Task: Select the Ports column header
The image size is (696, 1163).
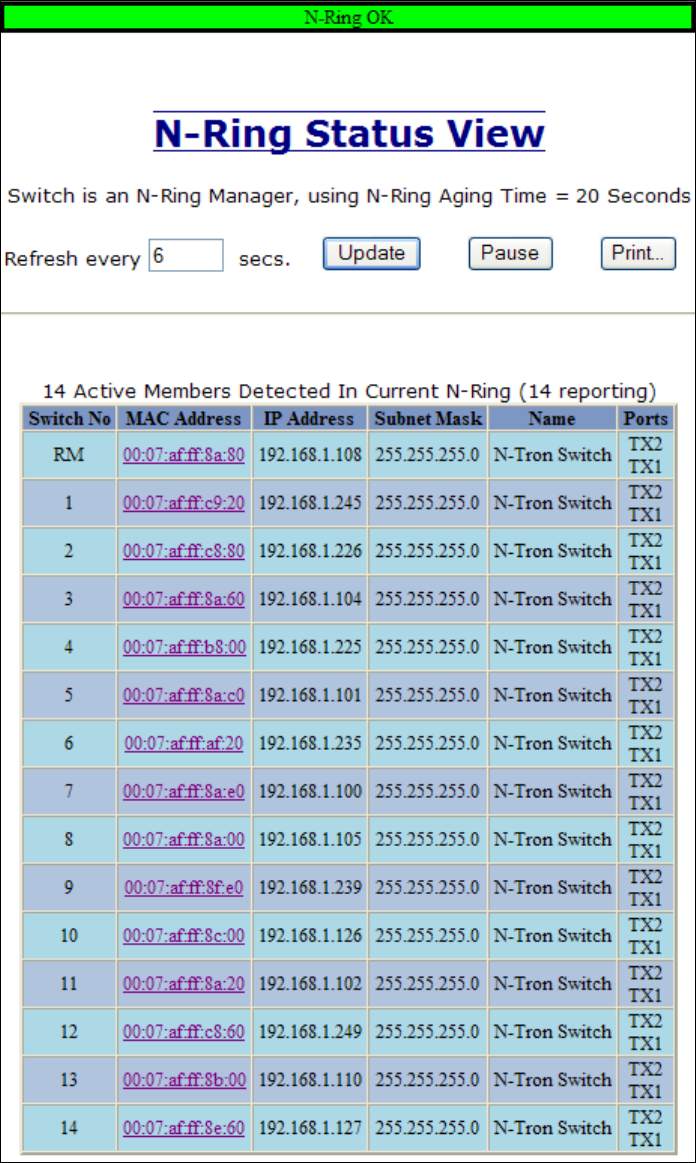Action: click(646, 418)
